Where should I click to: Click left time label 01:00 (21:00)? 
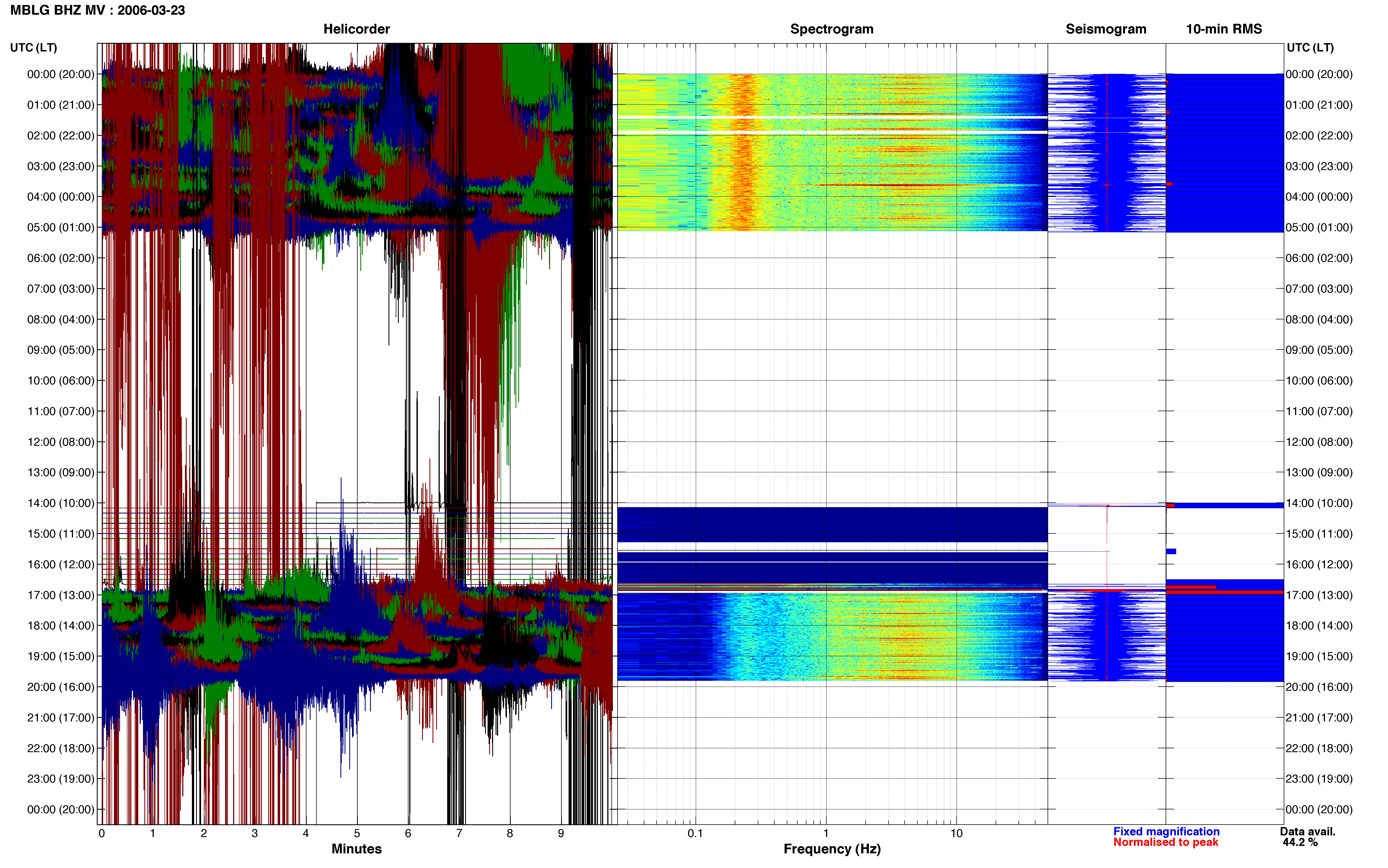tap(61, 105)
